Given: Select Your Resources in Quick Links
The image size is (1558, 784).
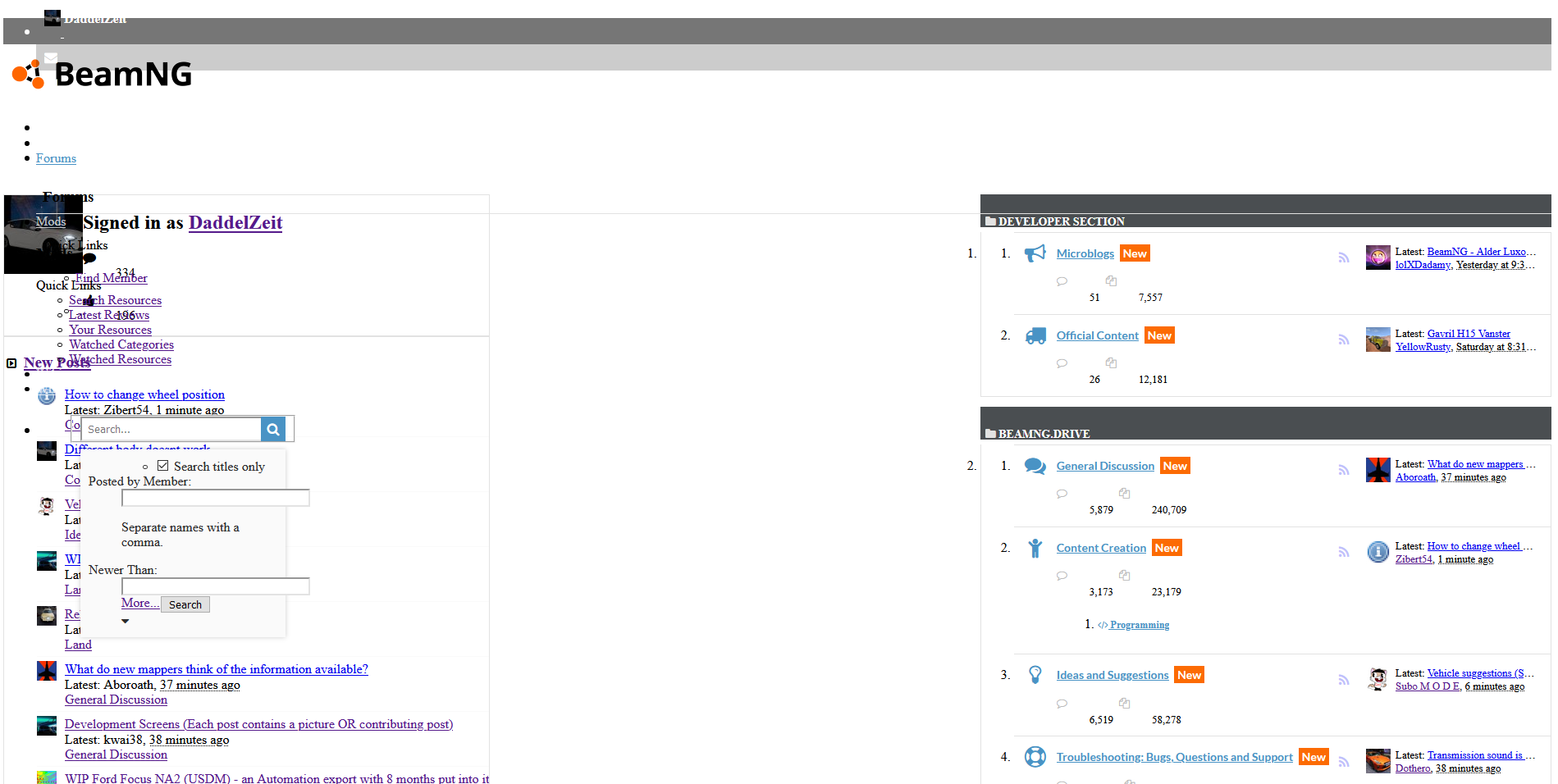Looking at the screenshot, I should [111, 330].
